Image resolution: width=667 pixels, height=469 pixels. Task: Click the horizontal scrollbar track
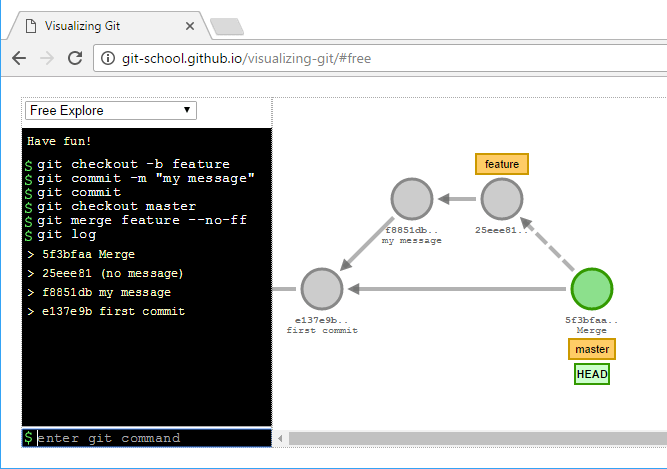(478, 438)
